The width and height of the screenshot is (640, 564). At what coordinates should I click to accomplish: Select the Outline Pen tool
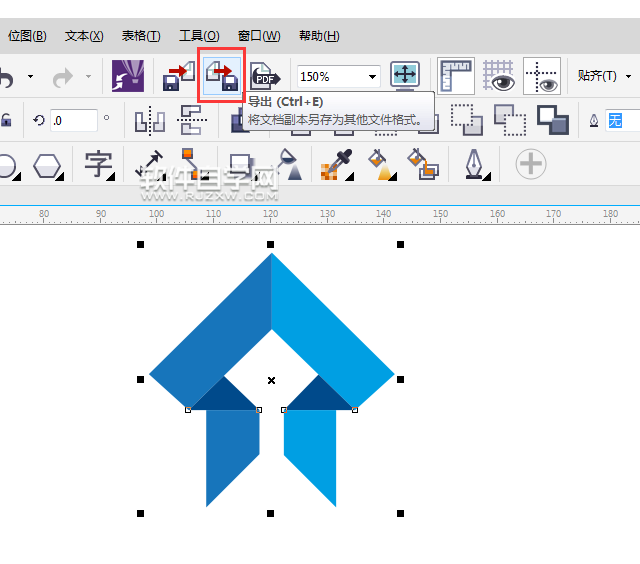coord(473,164)
